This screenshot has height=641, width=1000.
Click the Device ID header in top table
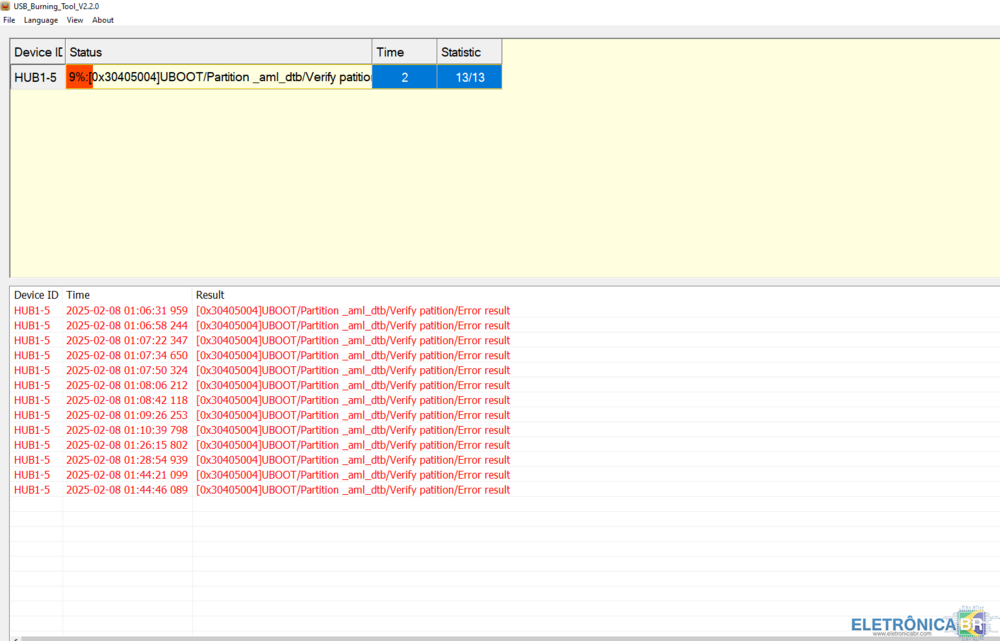click(x=38, y=52)
